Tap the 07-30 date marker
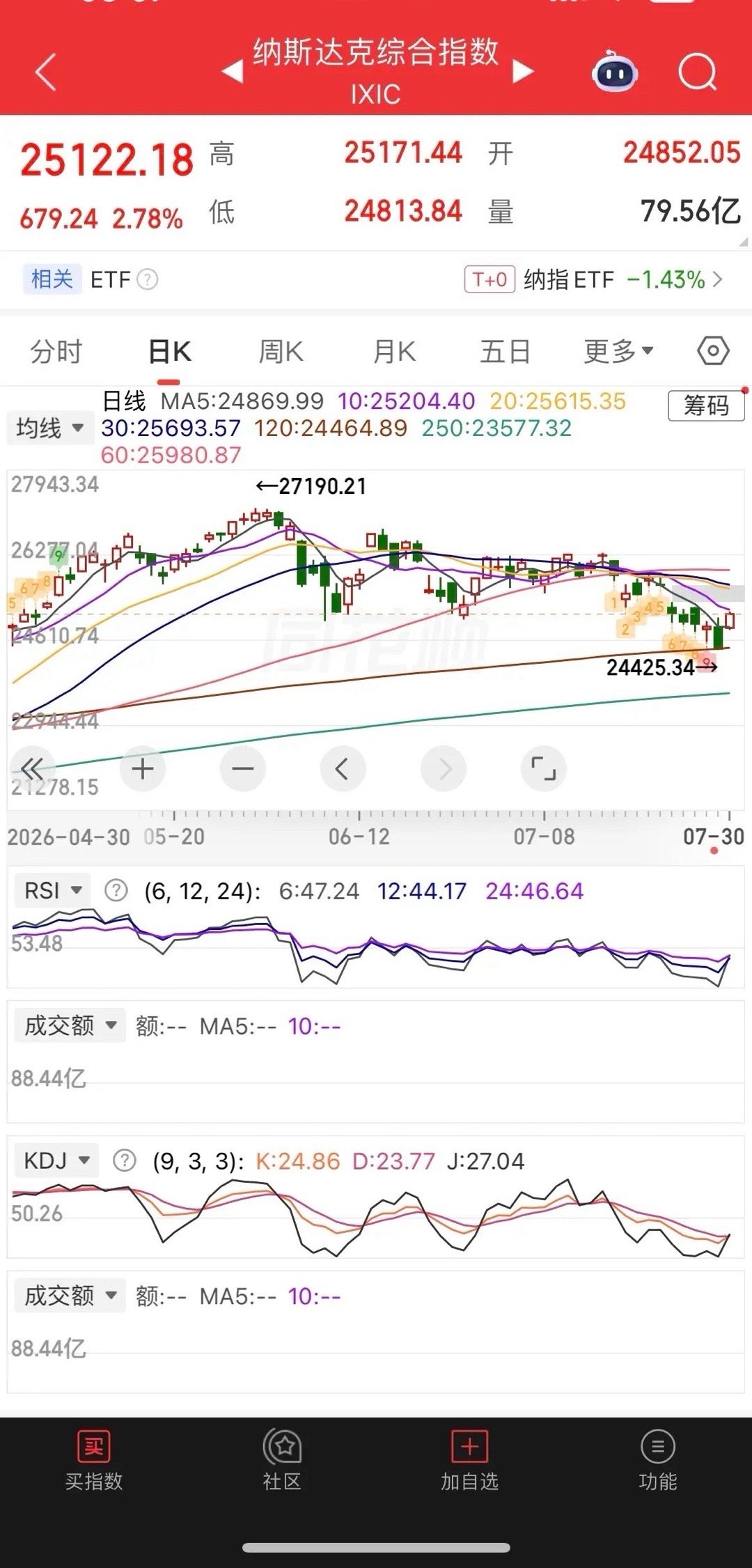 (x=714, y=837)
